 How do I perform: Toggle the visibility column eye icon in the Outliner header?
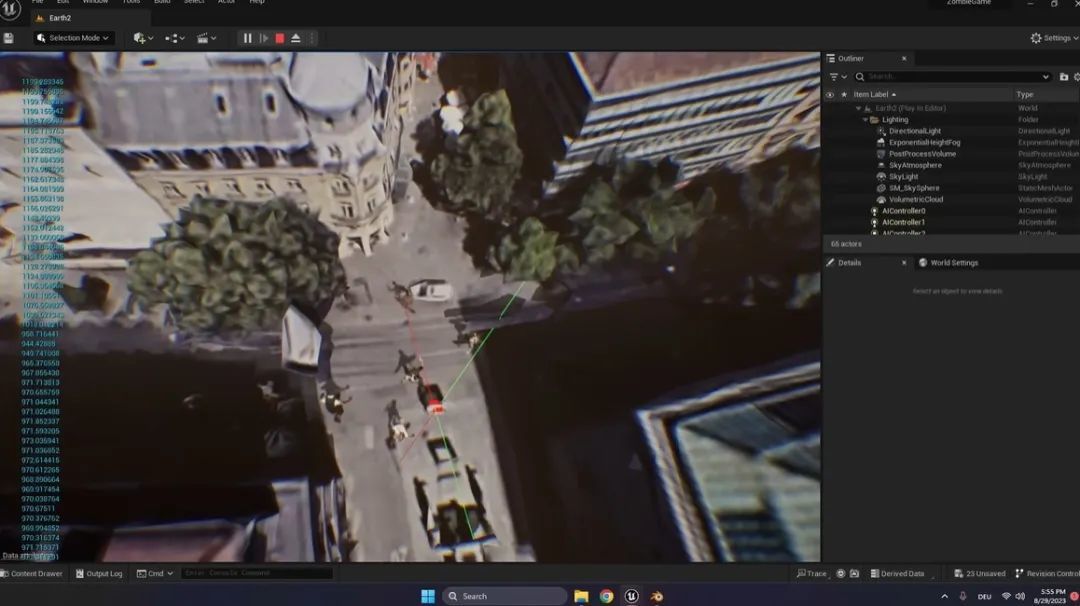point(830,94)
